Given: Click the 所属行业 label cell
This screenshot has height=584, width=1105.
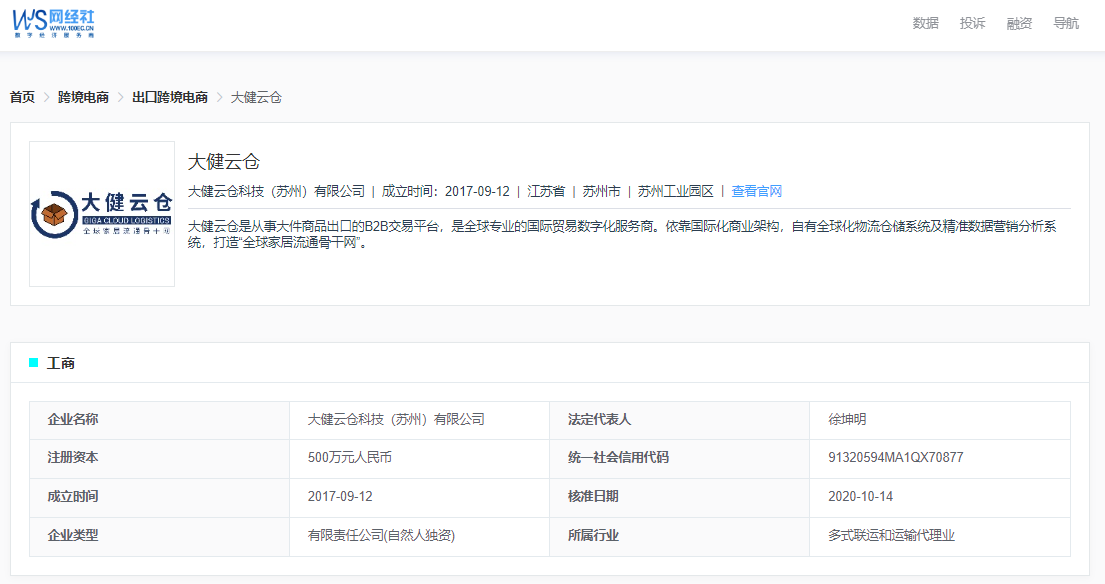Looking at the screenshot, I should (679, 536).
